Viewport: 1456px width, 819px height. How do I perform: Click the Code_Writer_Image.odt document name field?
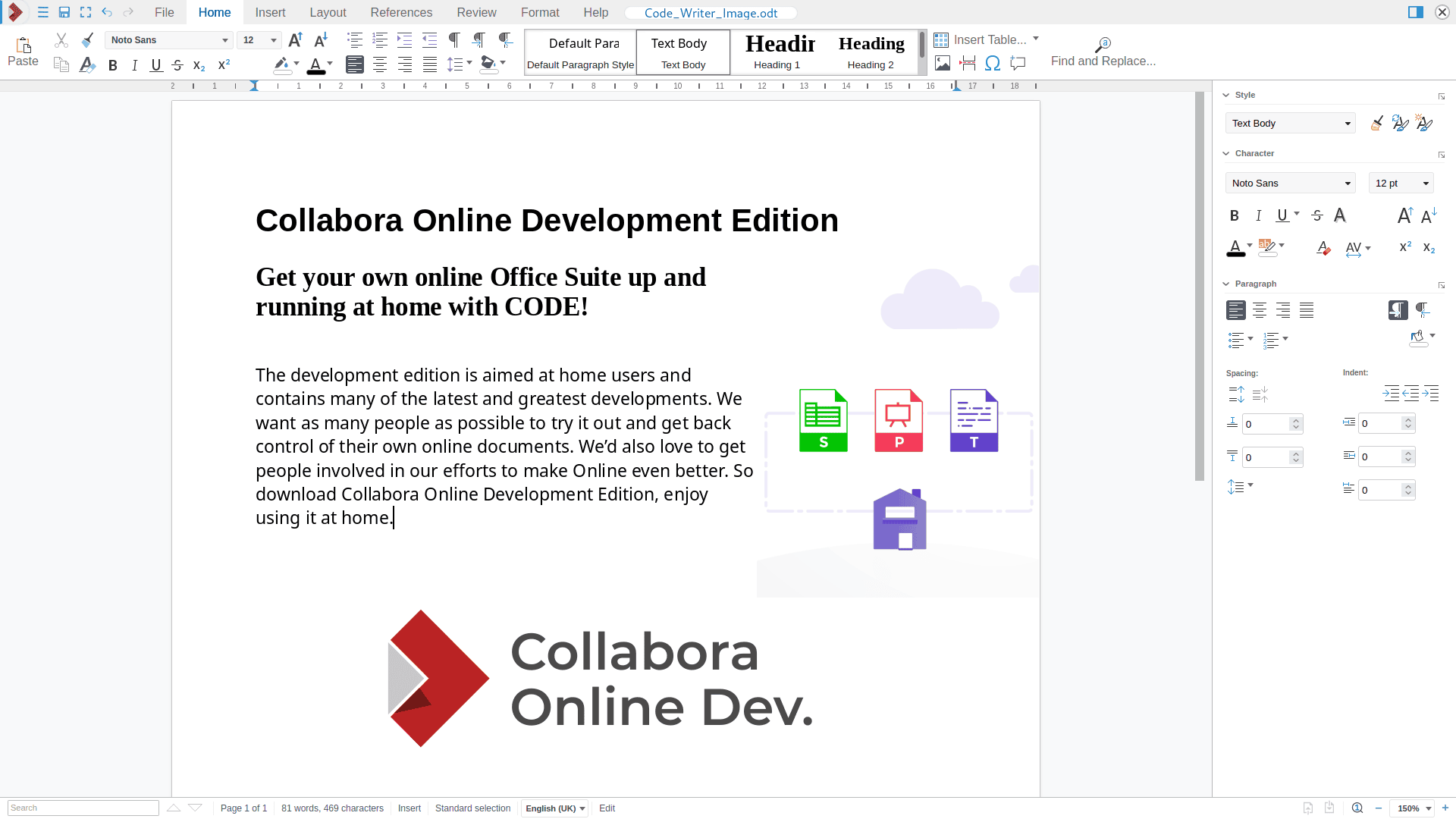711,13
